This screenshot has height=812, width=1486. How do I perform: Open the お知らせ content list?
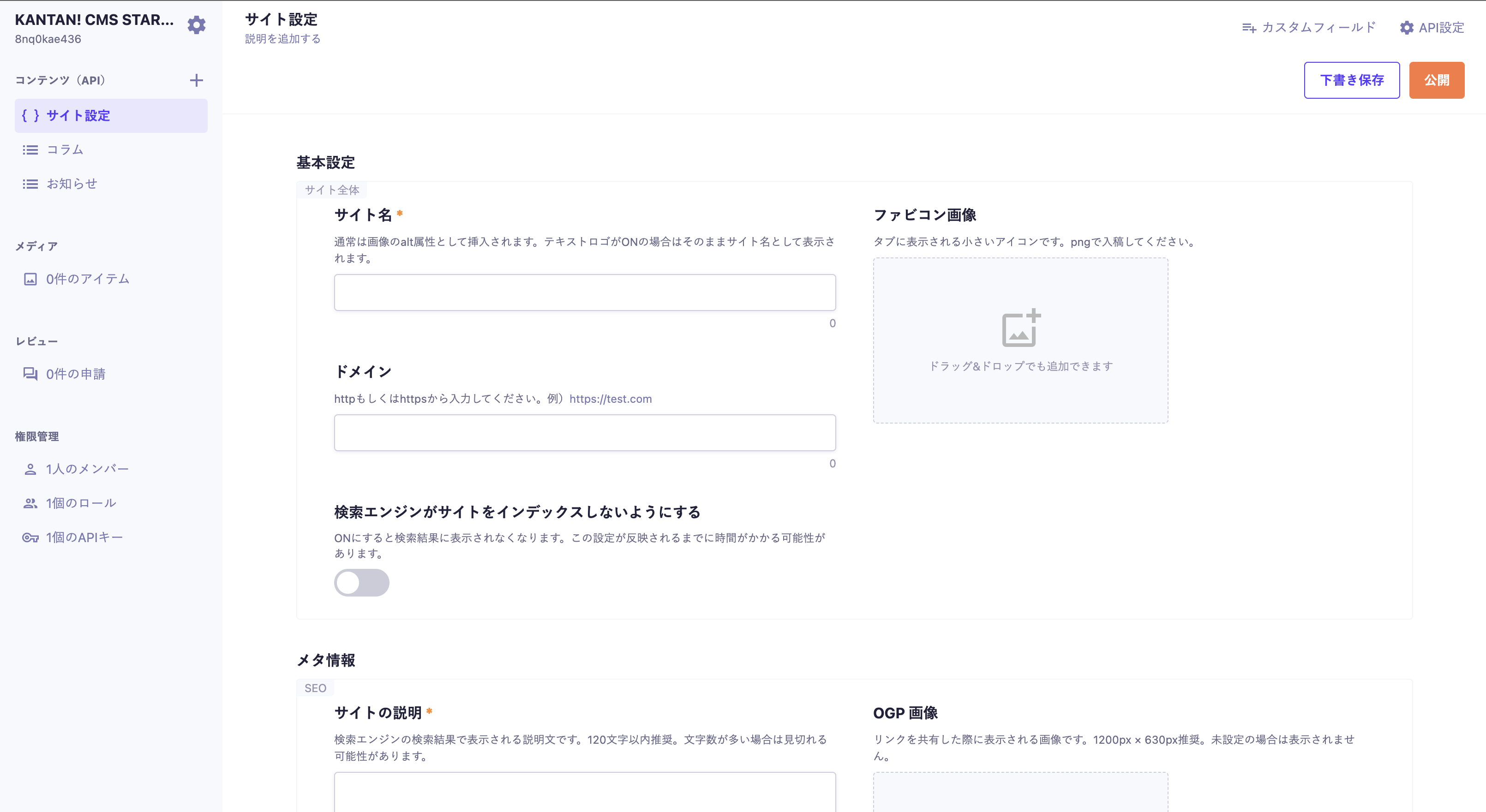point(72,184)
